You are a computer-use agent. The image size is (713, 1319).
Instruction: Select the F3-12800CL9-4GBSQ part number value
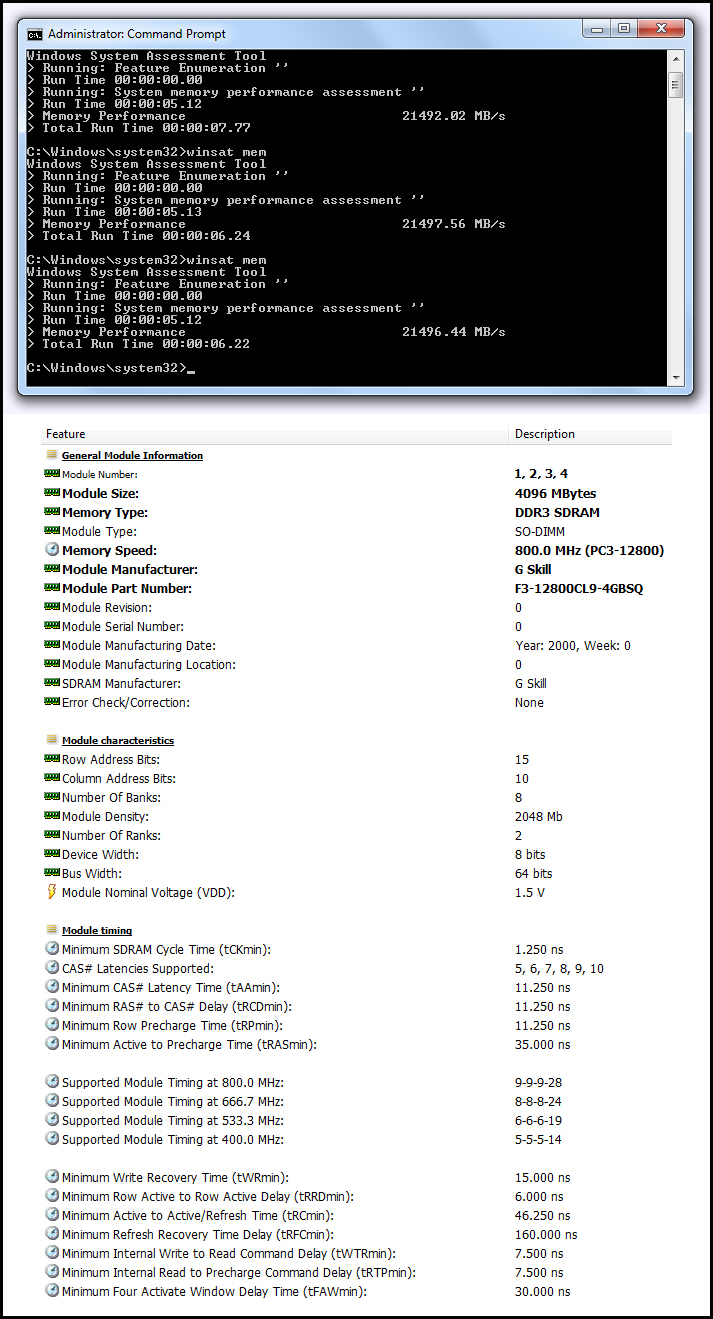point(579,589)
